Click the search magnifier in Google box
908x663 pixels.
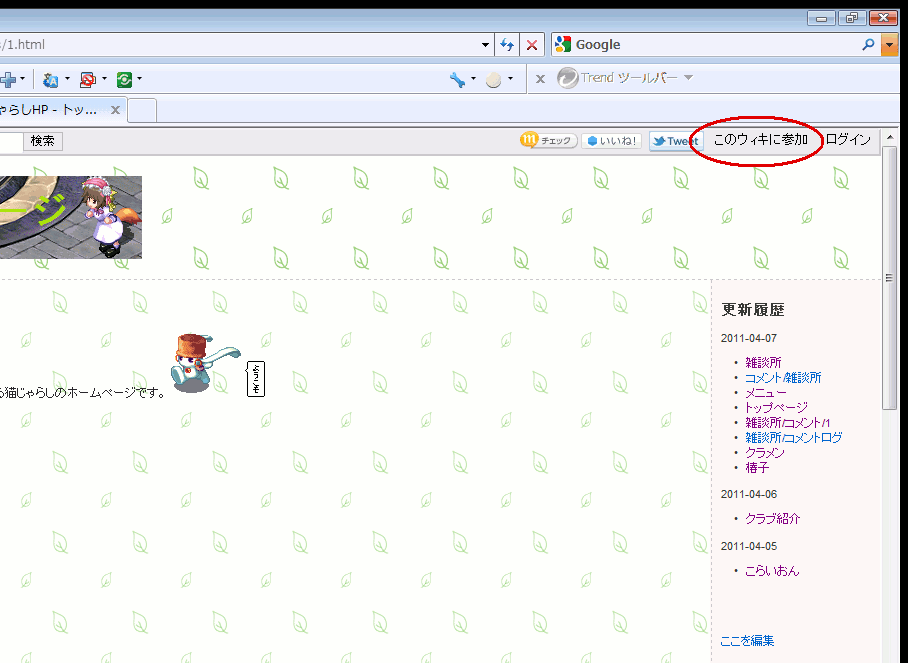[868, 45]
